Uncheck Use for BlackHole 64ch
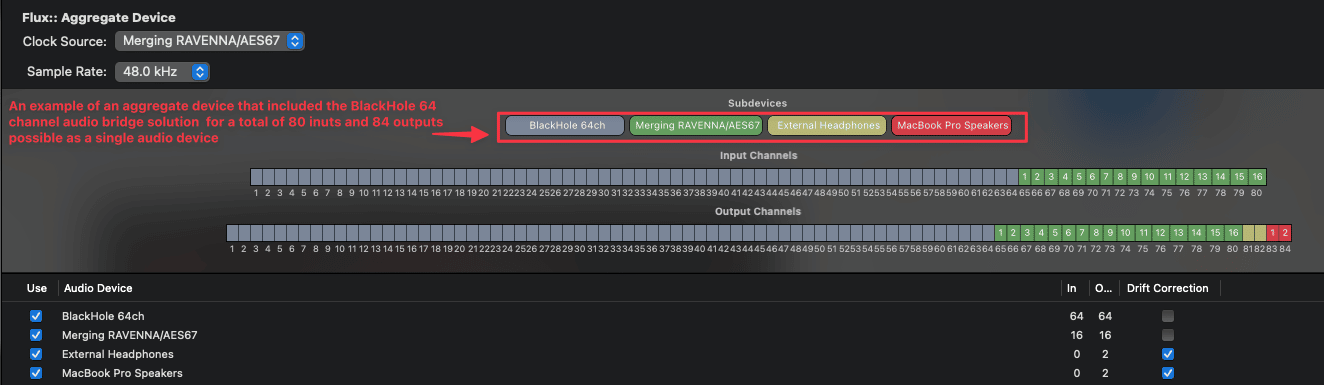1324x385 pixels. (37, 316)
